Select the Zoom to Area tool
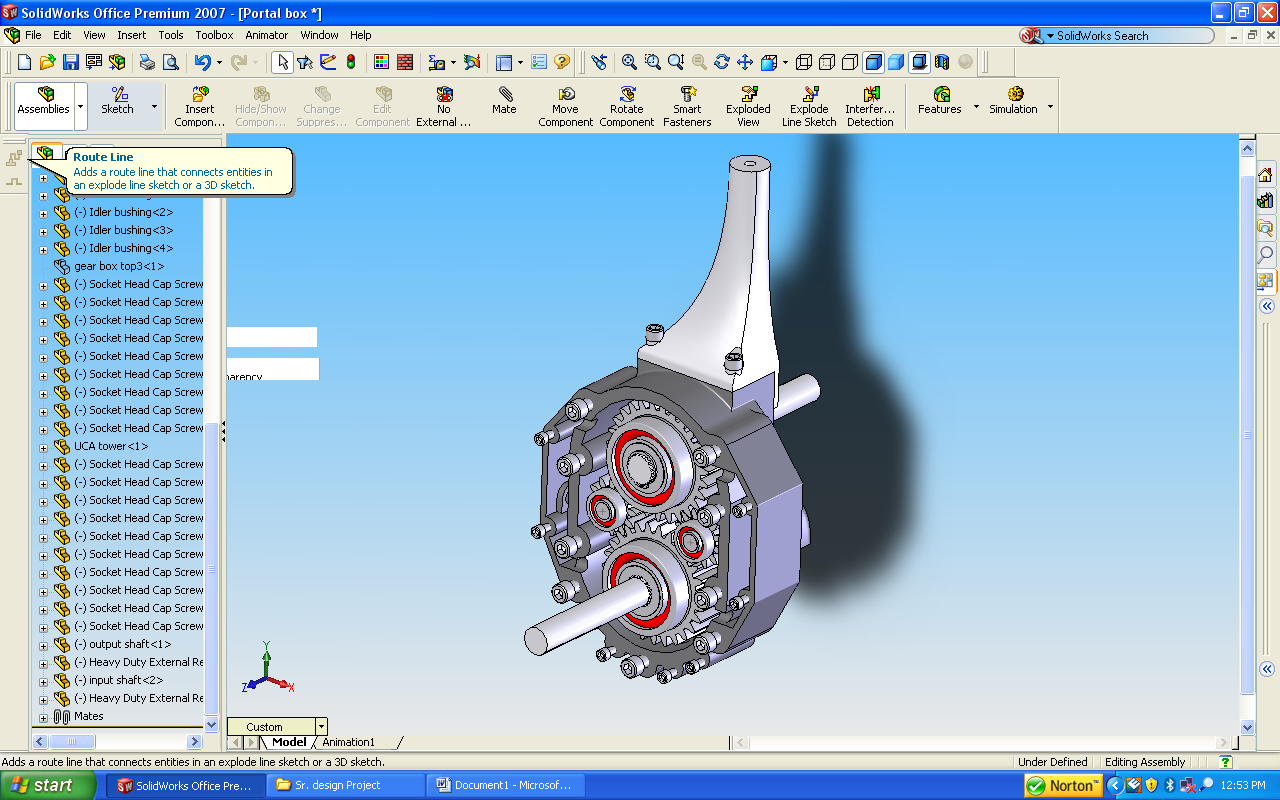Screen dimensions: 1280x800 (652, 62)
